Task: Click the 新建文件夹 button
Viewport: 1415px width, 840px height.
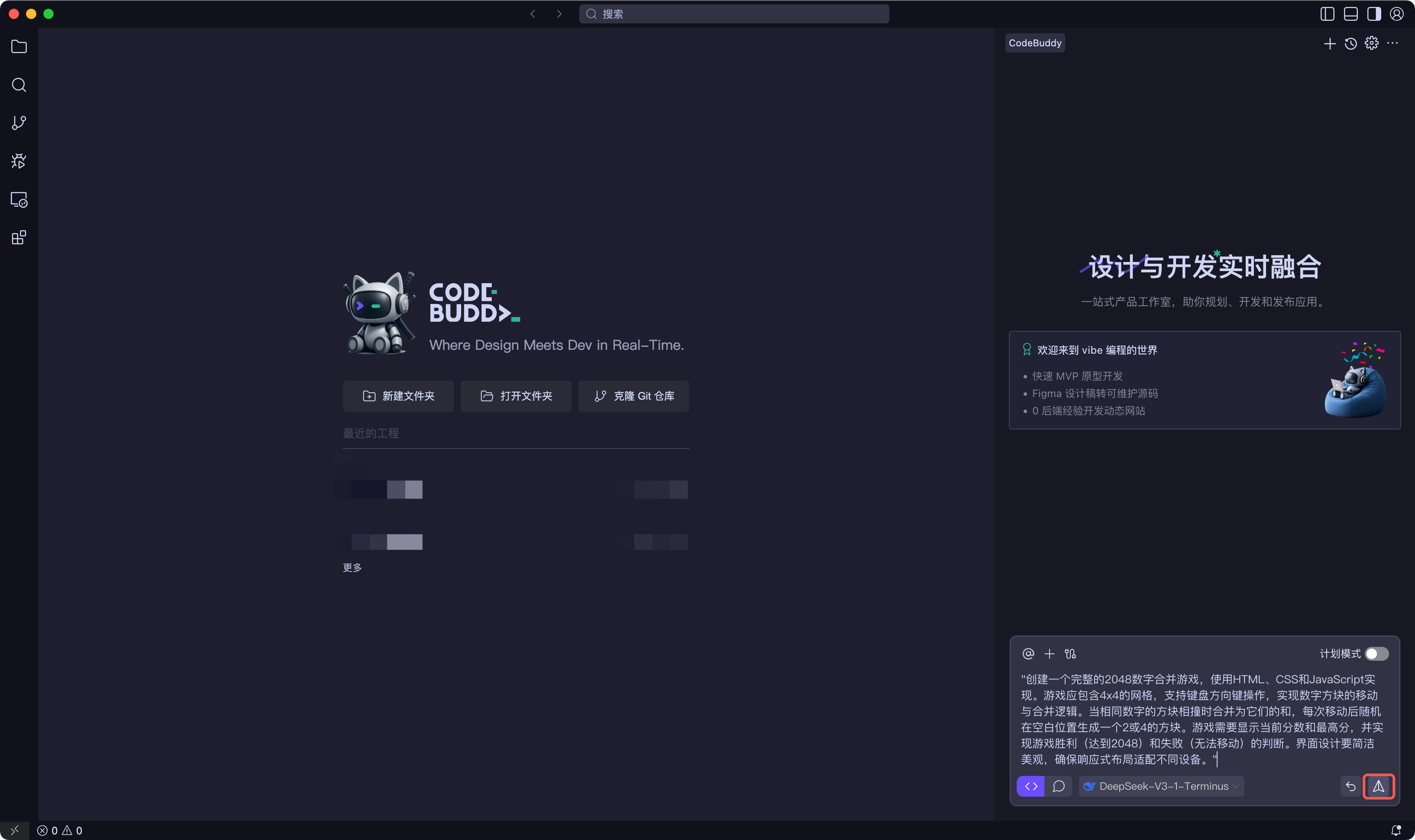Action: (398, 396)
